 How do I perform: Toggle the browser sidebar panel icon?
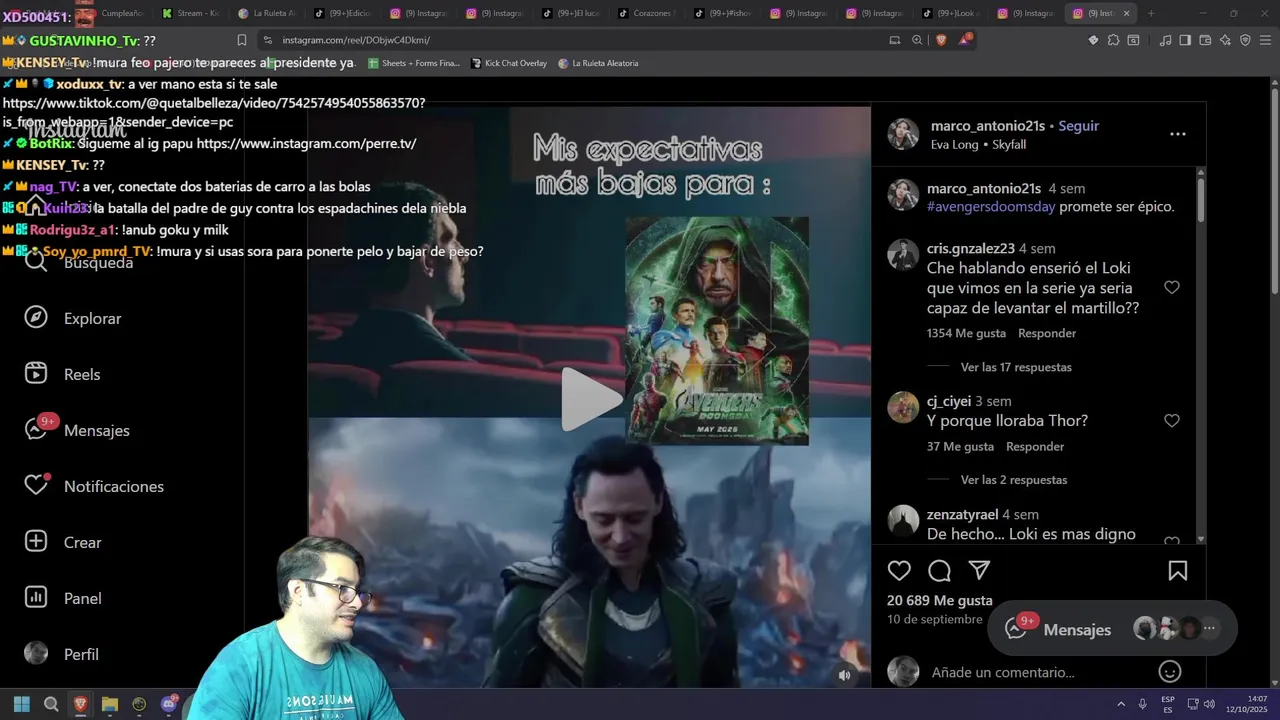pyautogui.click(x=1185, y=40)
